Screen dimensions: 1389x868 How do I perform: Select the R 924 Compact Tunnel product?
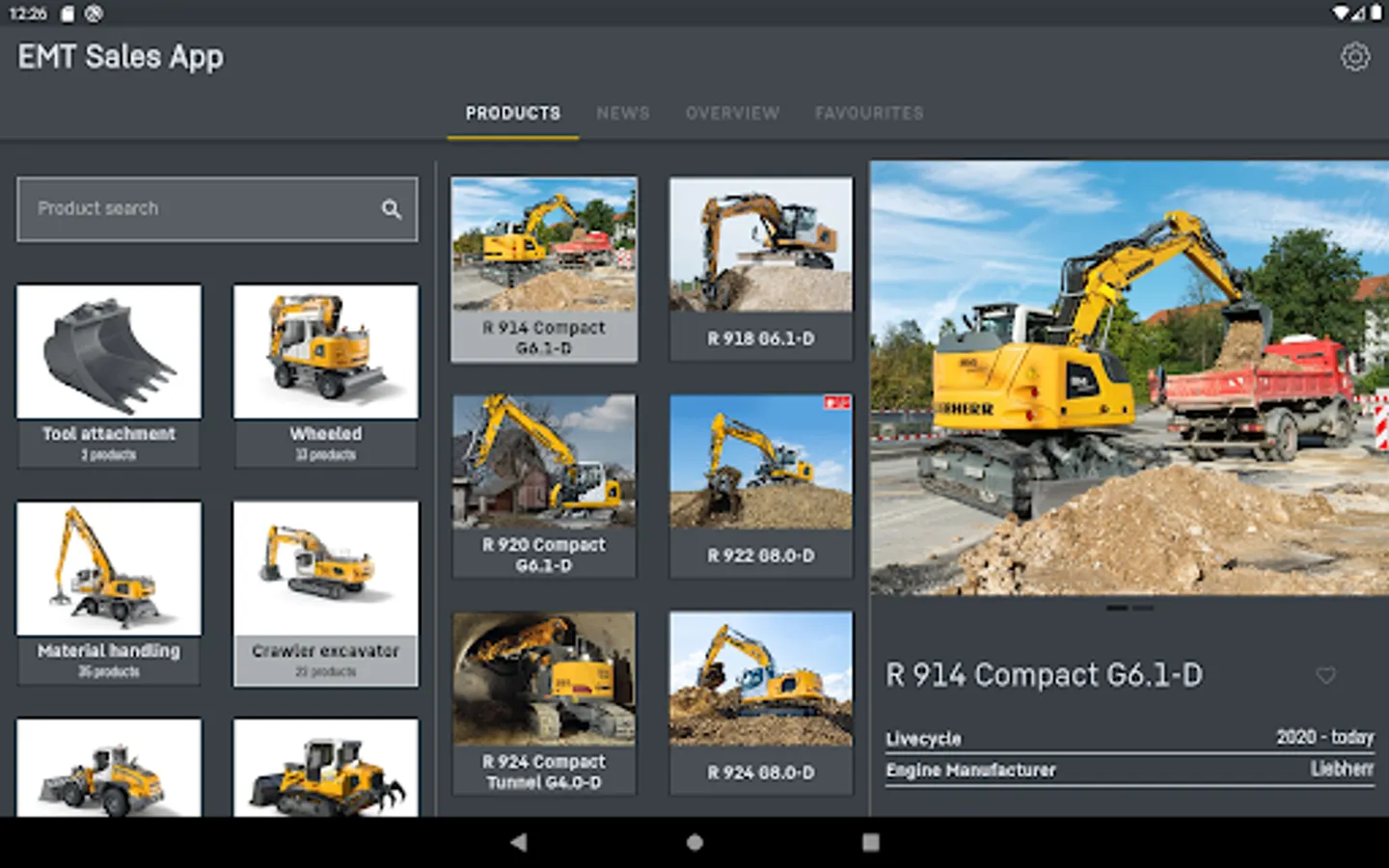pyautogui.click(x=544, y=703)
